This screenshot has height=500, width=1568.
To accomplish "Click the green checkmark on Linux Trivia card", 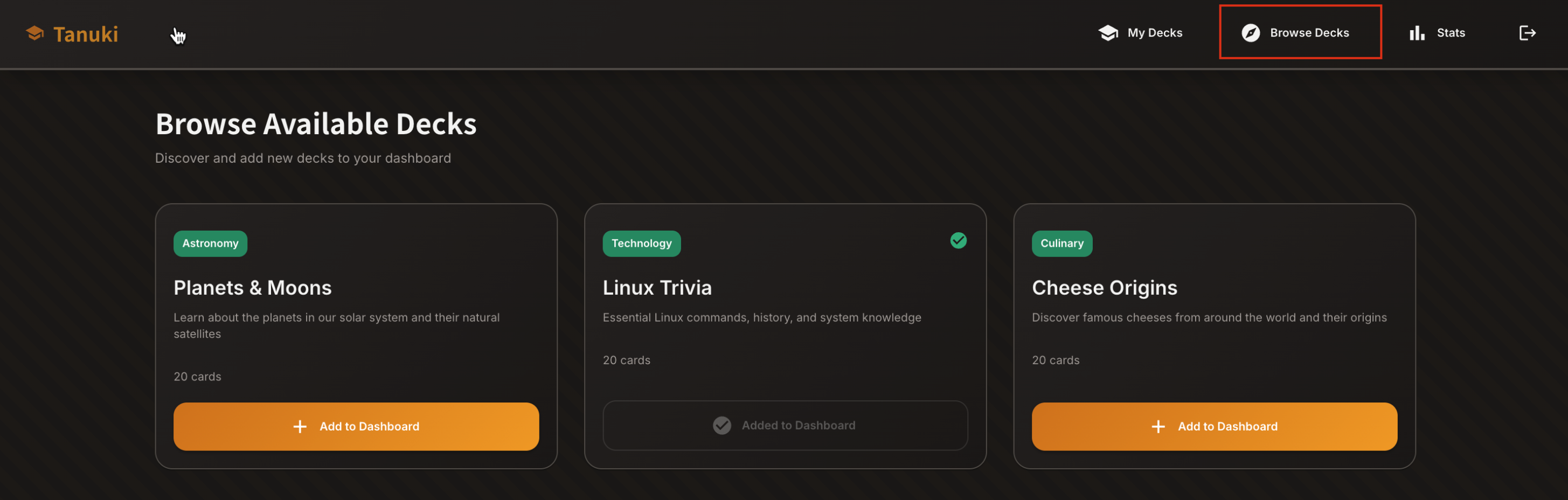I will [x=958, y=240].
